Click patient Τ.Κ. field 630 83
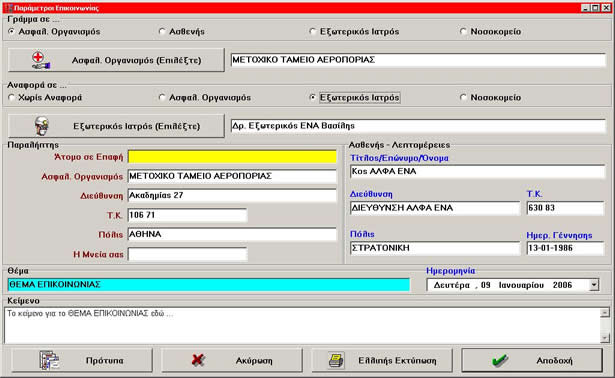The height and width of the screenshot is (378, 615). click(x=565, y=208)
